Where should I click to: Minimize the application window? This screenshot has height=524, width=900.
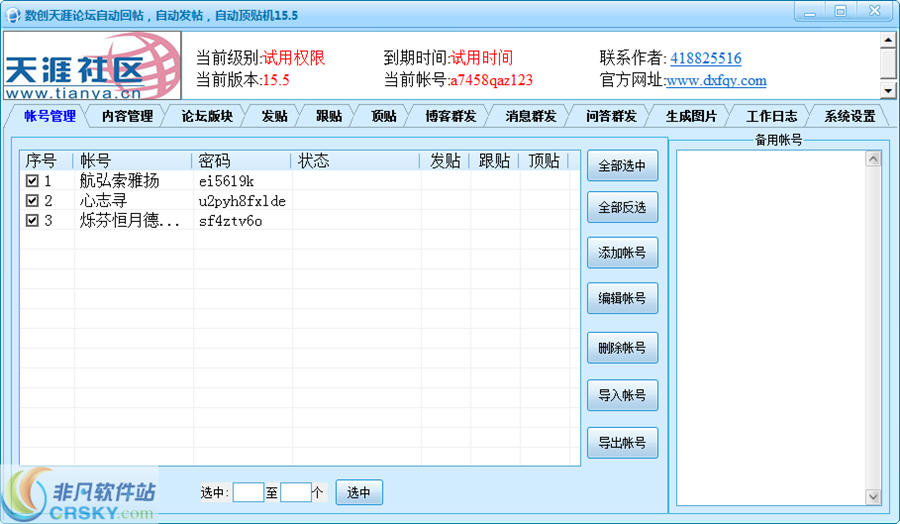(x=810, y=12)
